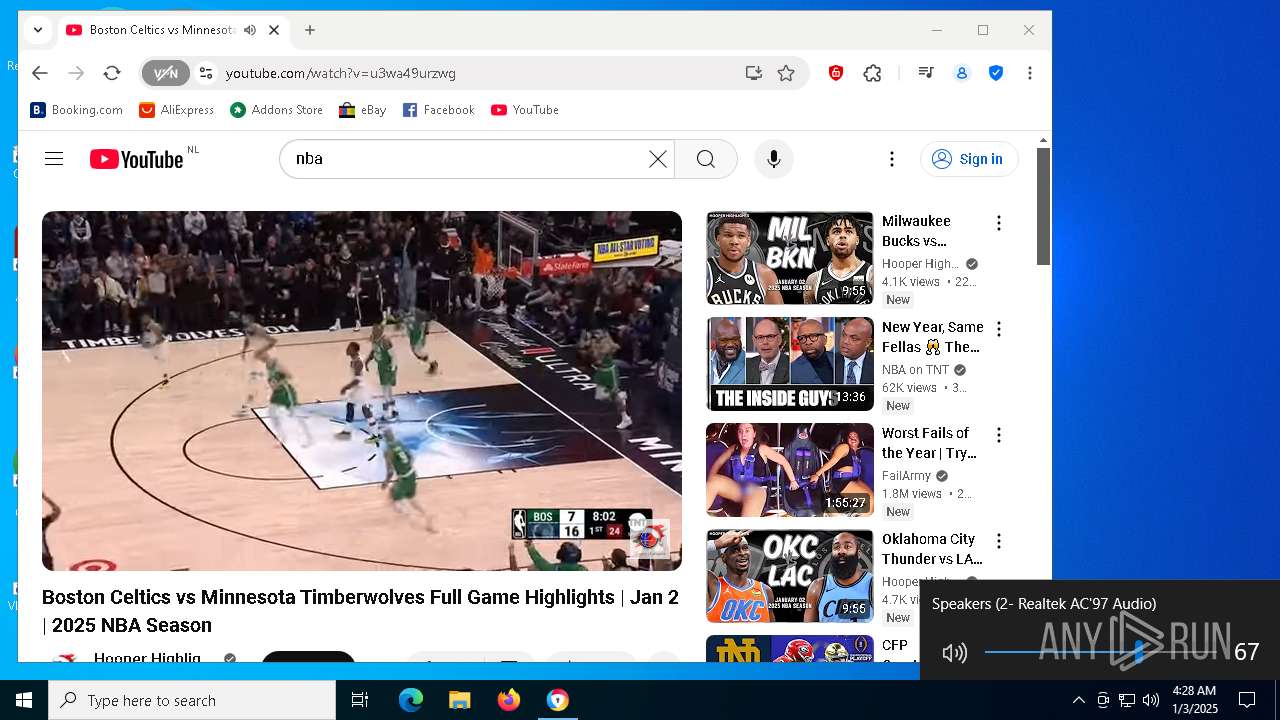The image size is (1280, 720).
Task: Focus the address bar URL
Action: coord(340,73)
